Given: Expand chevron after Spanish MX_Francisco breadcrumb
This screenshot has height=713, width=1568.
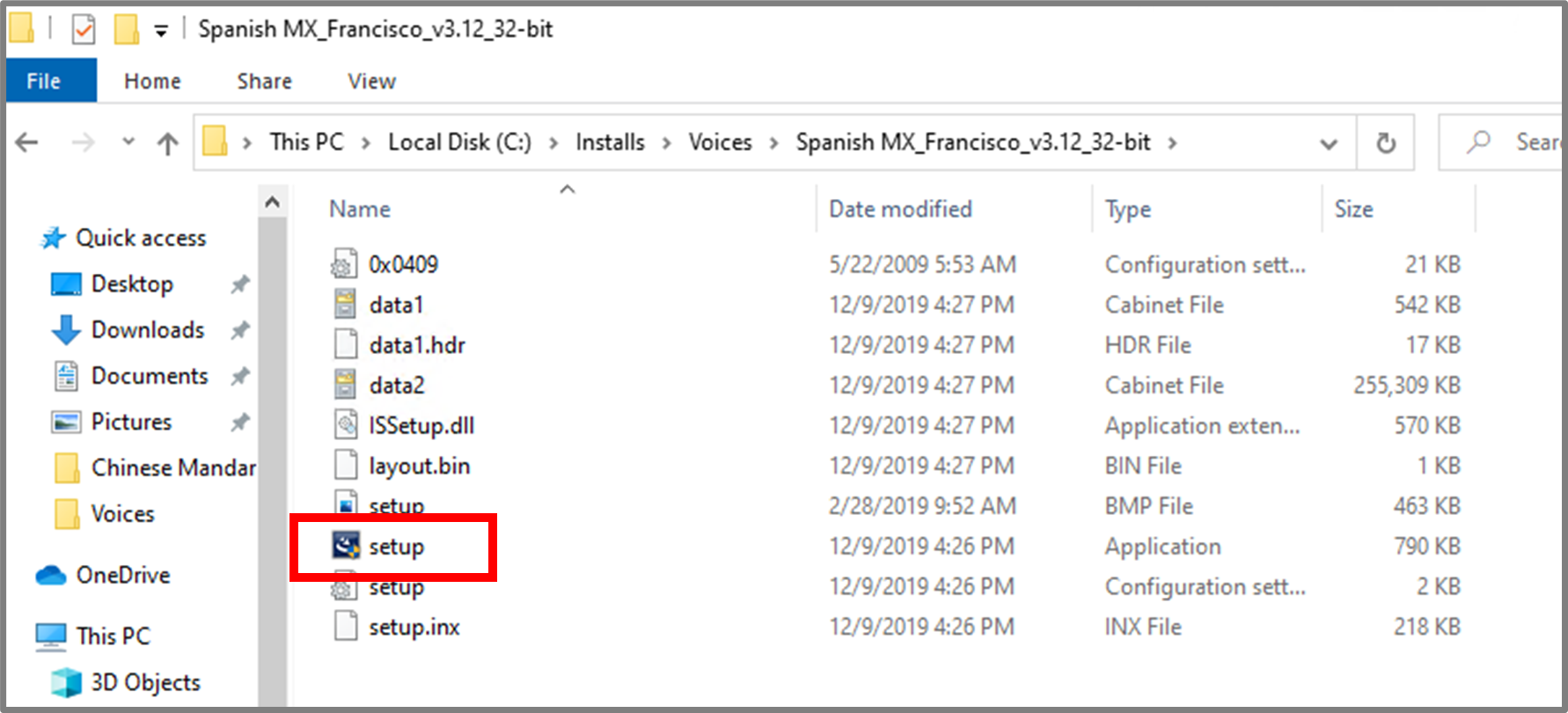Looking at the screenshot, I should pyautogui.click(x=1172, y=143).
